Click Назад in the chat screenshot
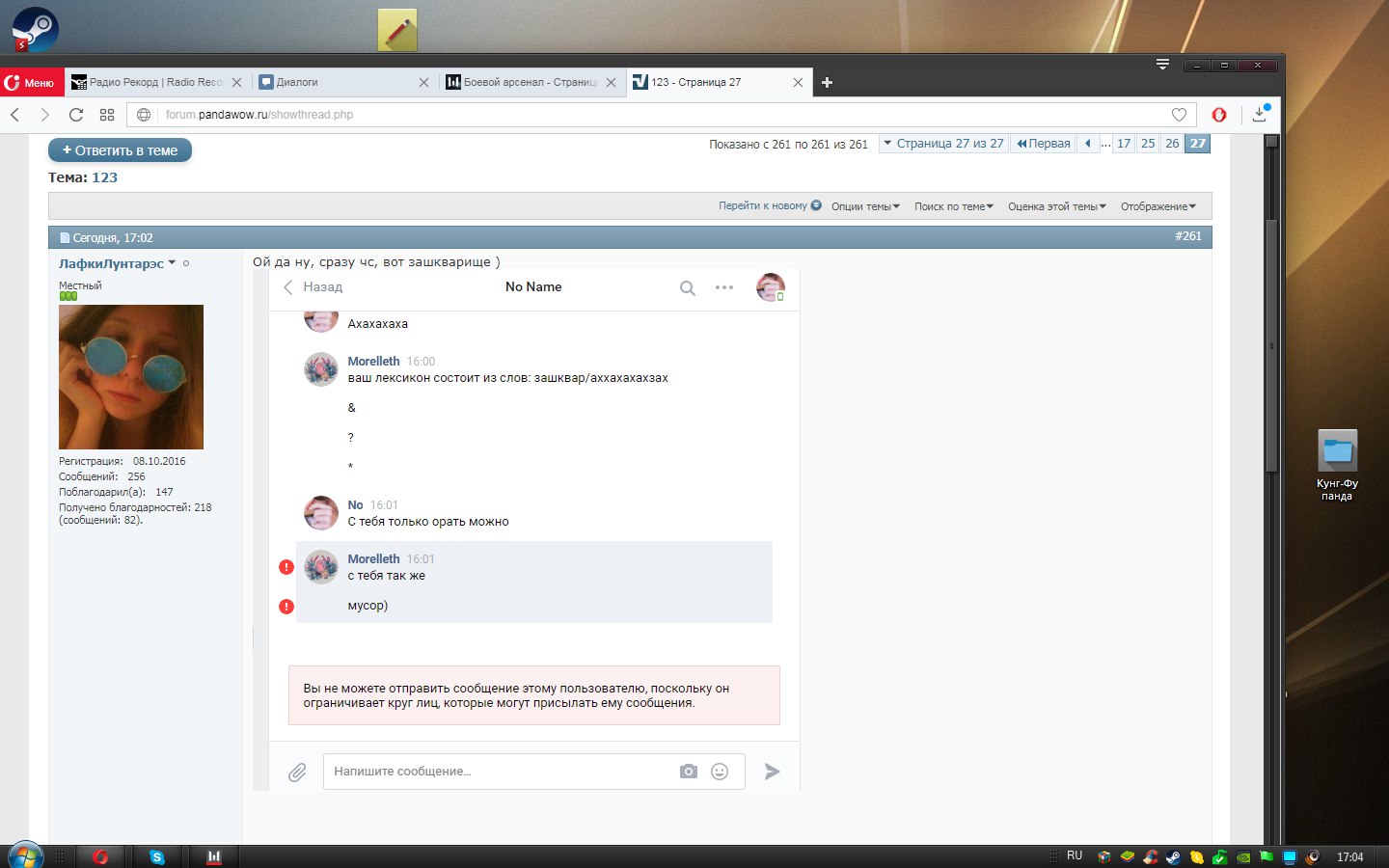This screenshot has width=1389, height=868. pos(313,287)
